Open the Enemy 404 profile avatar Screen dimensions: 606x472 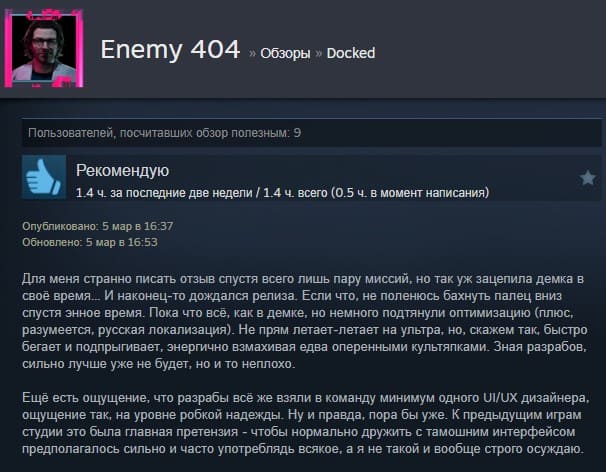44,49
